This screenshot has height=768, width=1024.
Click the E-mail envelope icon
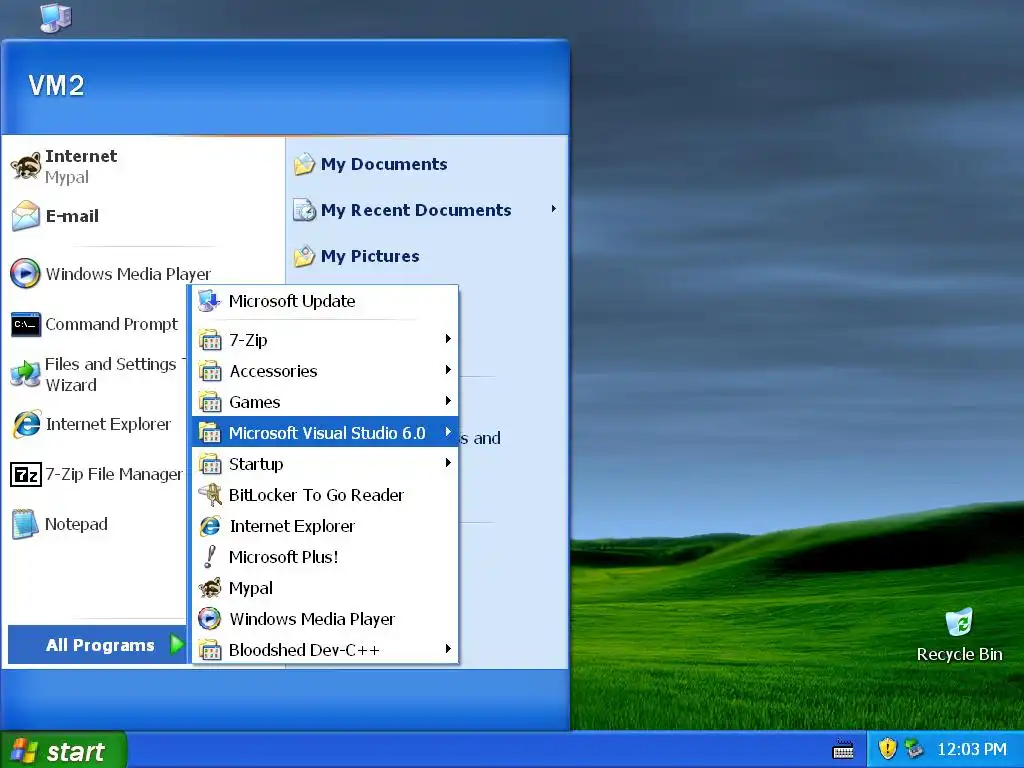click(x=26, y=216)
